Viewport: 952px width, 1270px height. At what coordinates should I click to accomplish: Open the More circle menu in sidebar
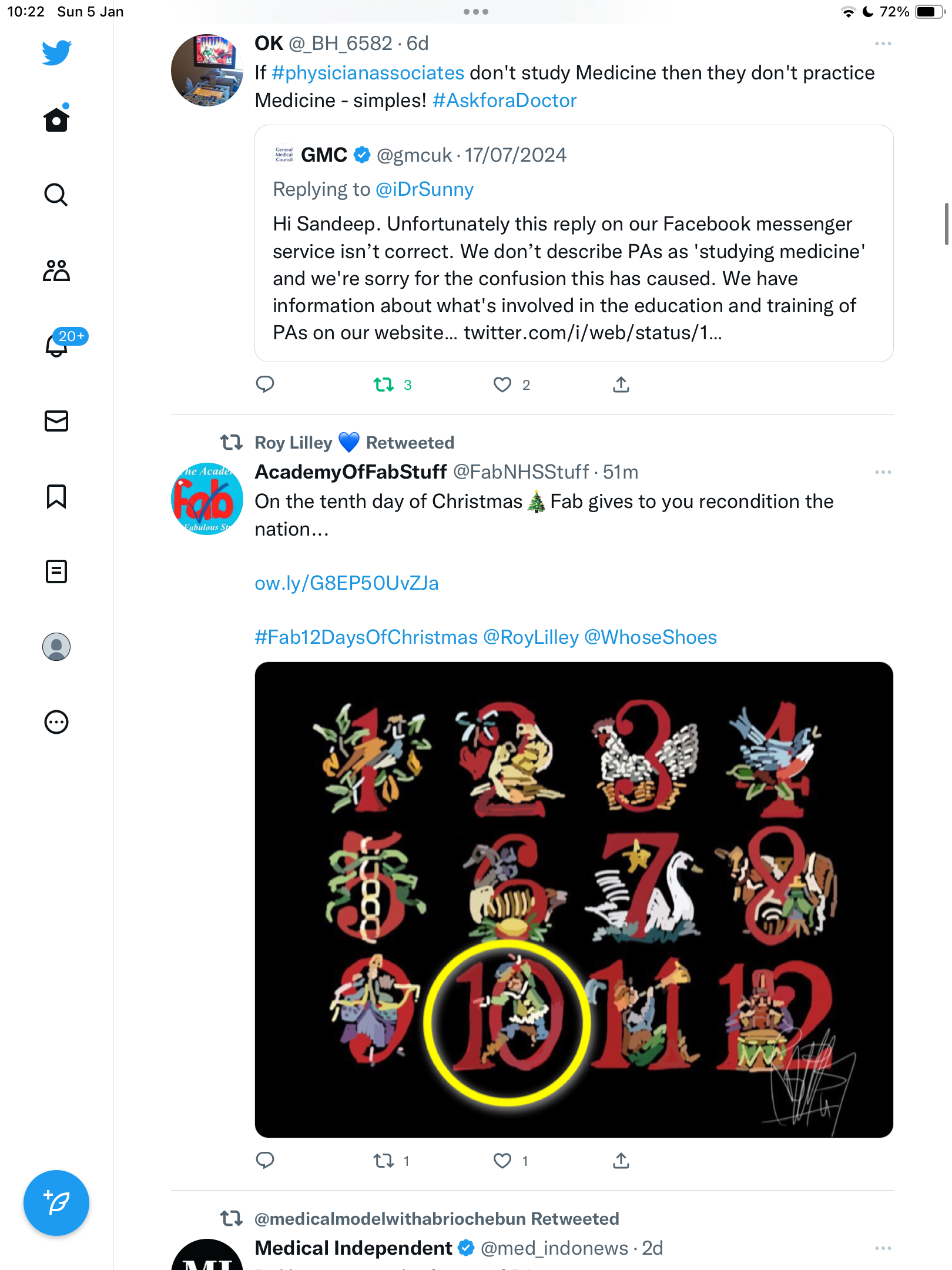(x=56, y=722)
